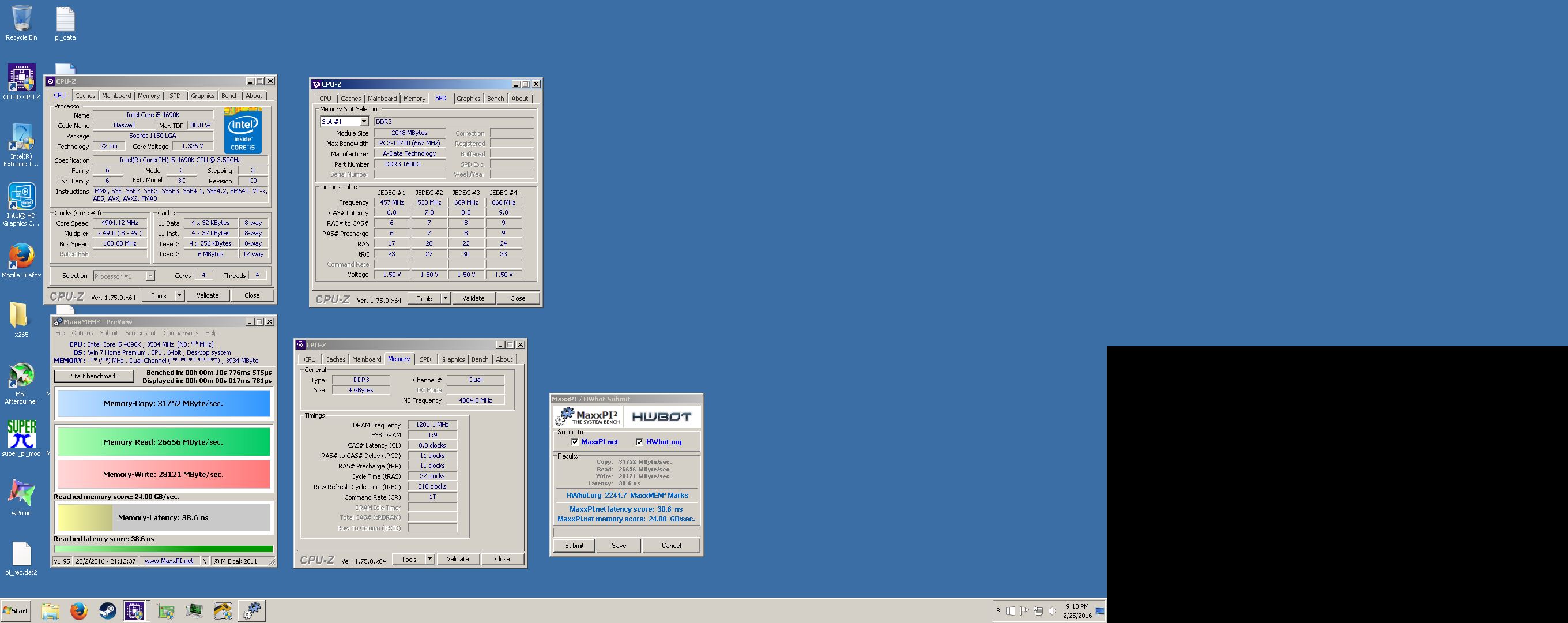Click the Windows logo tray icon
The height and width of the screenshot is (623, 1568).
pos(1011,611)
